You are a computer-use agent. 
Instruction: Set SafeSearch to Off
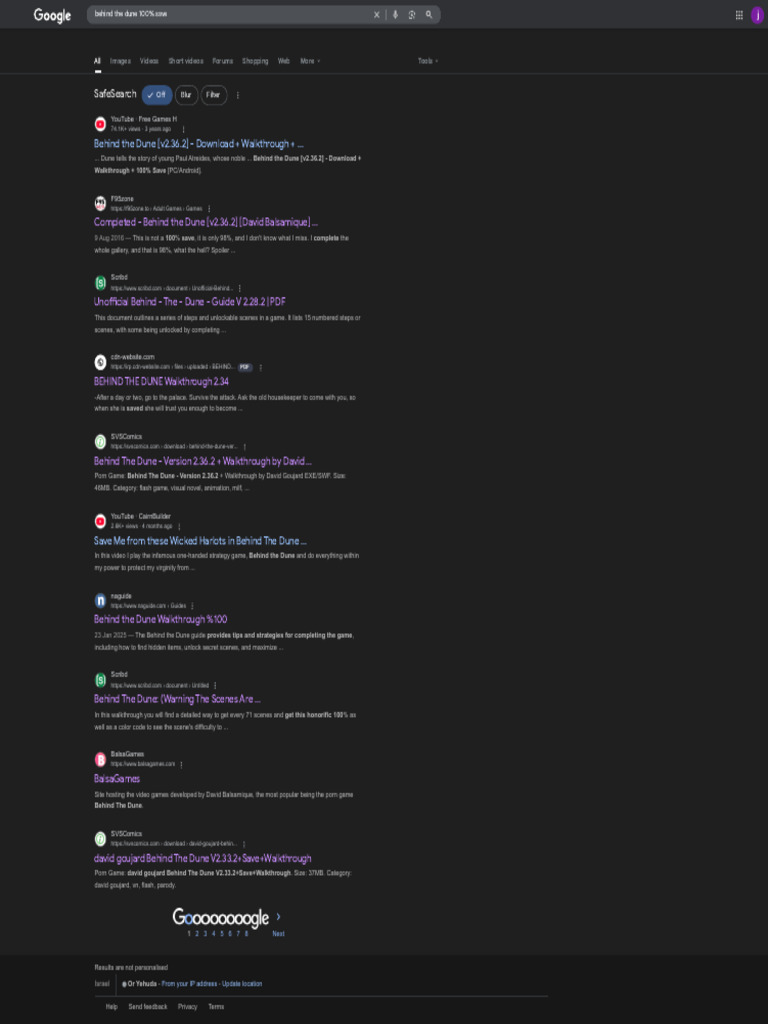157,95
